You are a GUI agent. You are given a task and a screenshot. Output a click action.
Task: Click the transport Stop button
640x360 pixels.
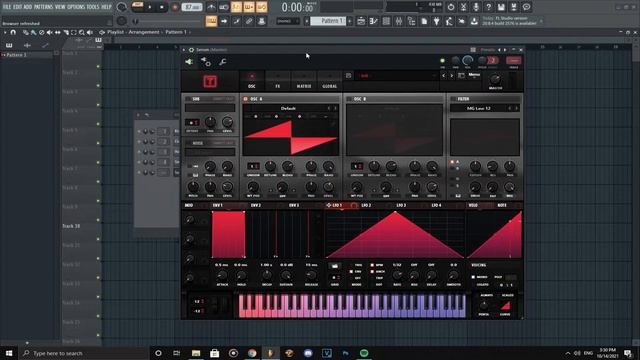click(162, 7)
